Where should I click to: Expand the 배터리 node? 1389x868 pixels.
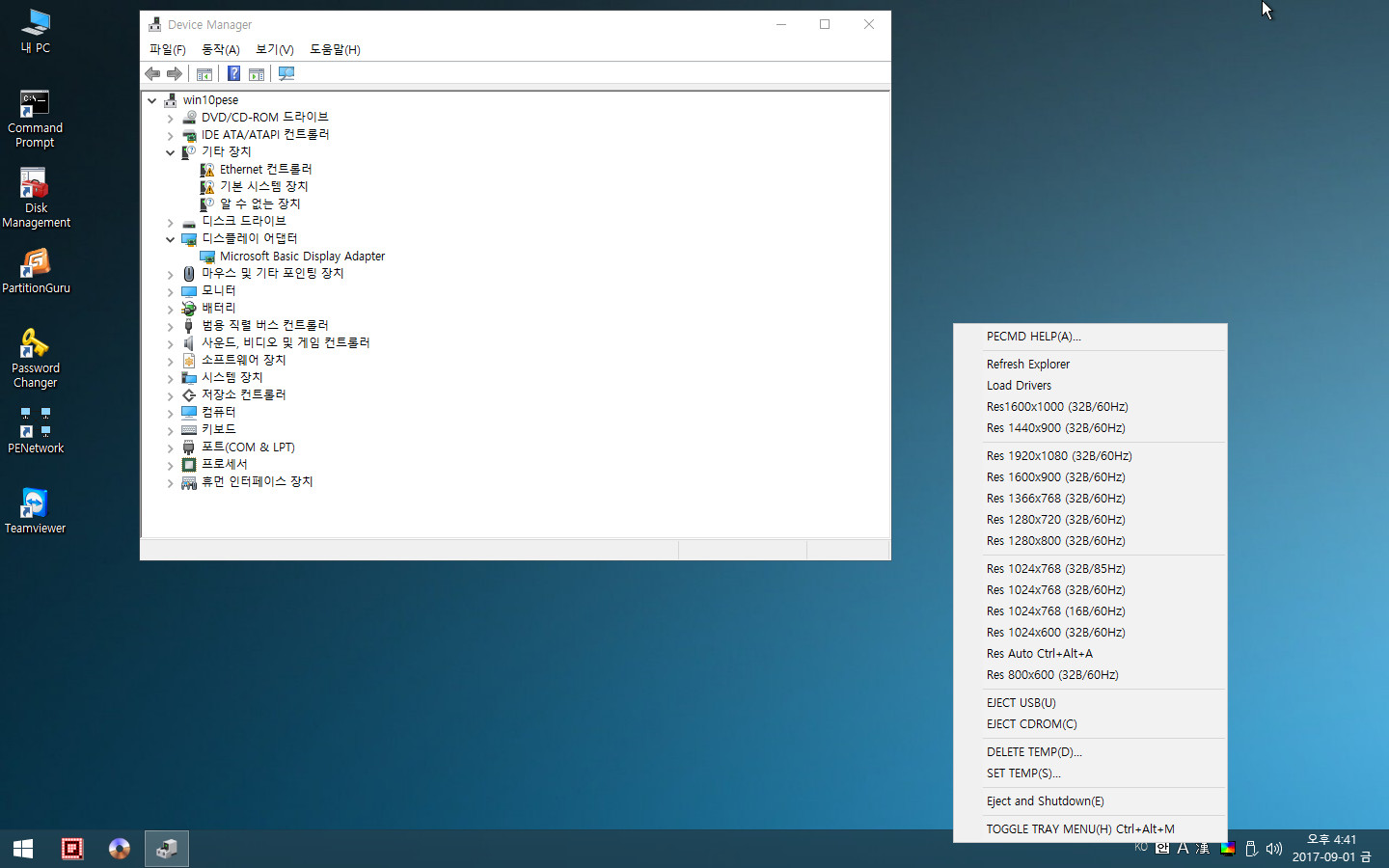[171, 309]
